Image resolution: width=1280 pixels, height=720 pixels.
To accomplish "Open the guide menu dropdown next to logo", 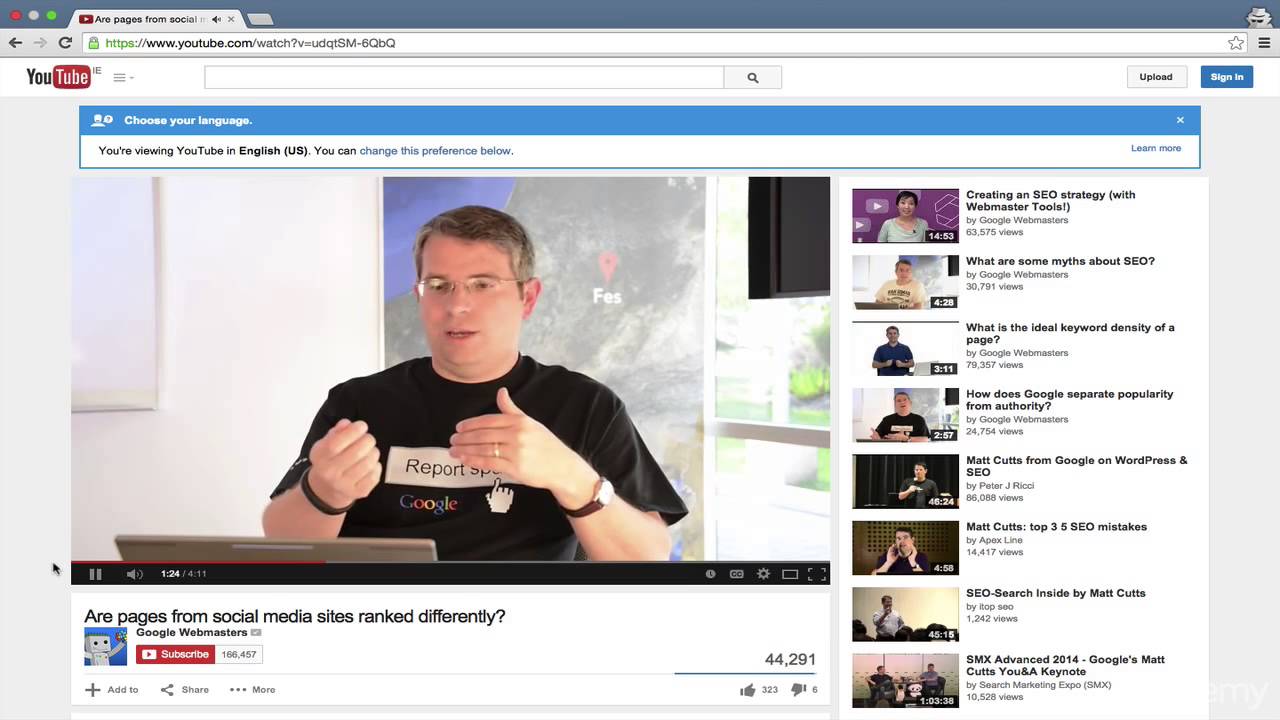I will (x=123, y=78).
